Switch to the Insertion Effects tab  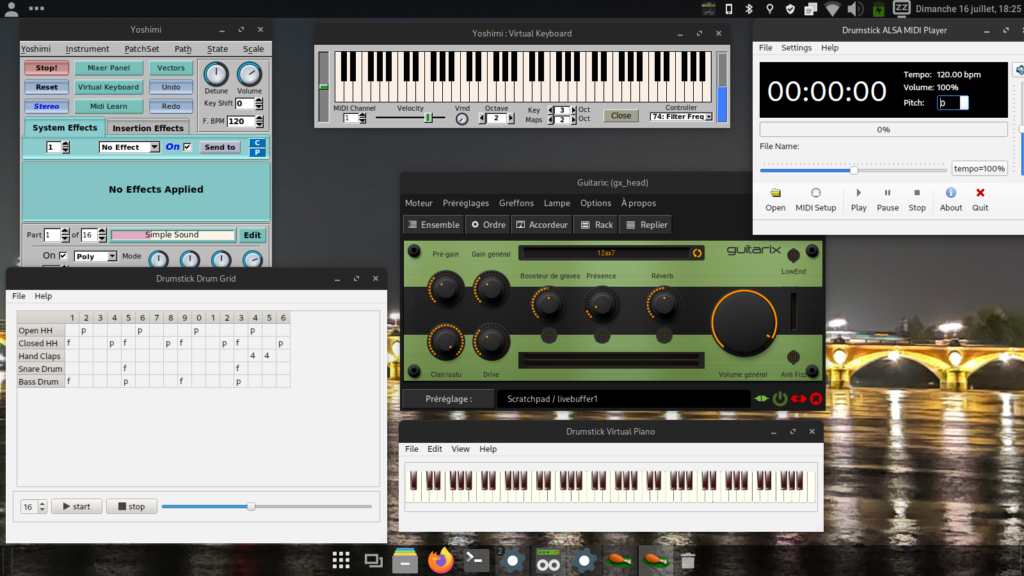coord(147,128)
